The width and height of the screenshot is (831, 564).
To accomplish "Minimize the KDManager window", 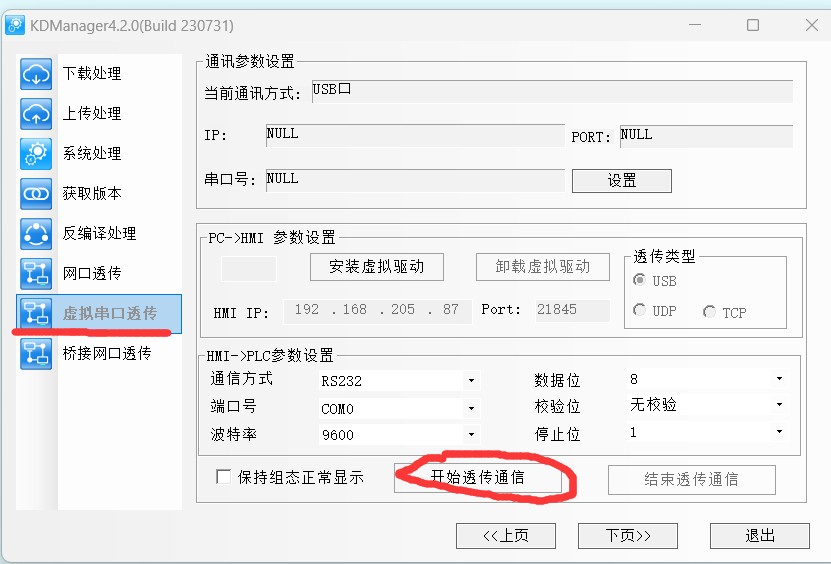I will tap(695, 25).
